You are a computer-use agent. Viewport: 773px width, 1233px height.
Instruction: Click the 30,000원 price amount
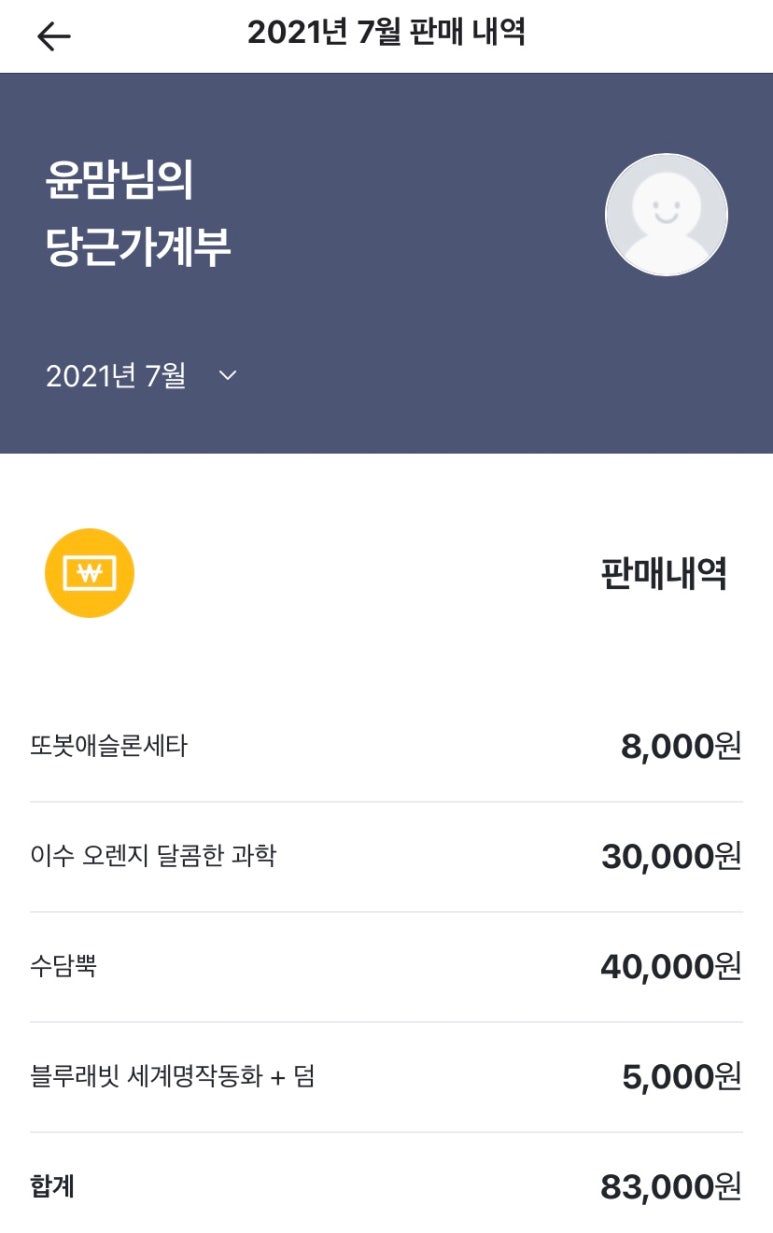670,857
